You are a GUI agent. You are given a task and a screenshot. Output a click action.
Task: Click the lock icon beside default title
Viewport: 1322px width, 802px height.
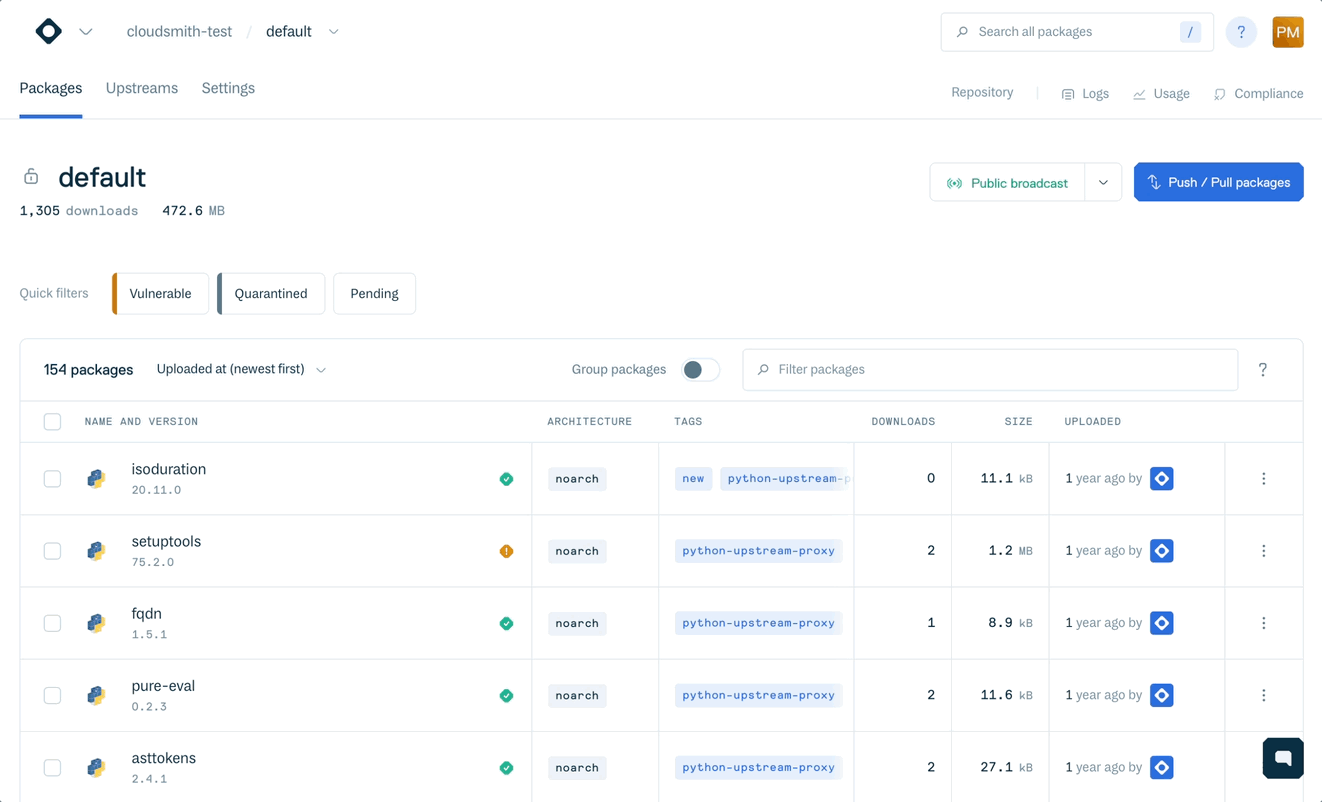[x=31, y=177]
